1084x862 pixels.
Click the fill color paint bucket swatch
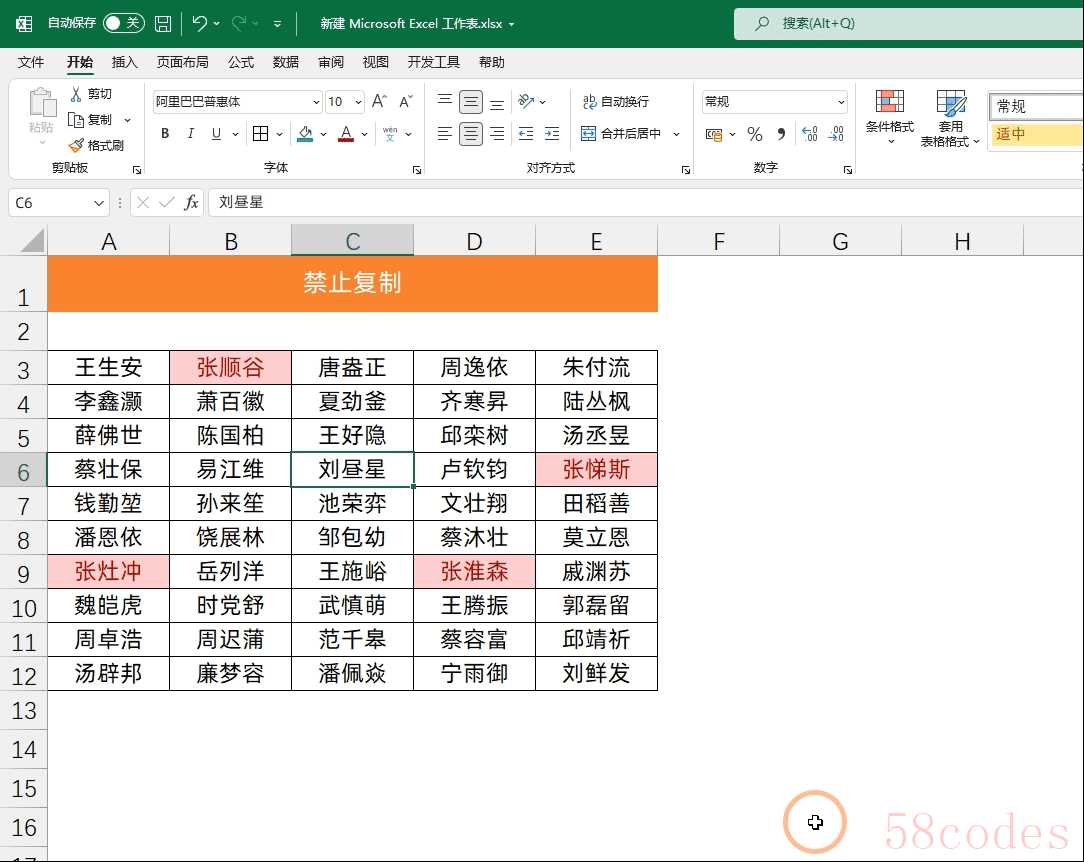tap(306, 134)
